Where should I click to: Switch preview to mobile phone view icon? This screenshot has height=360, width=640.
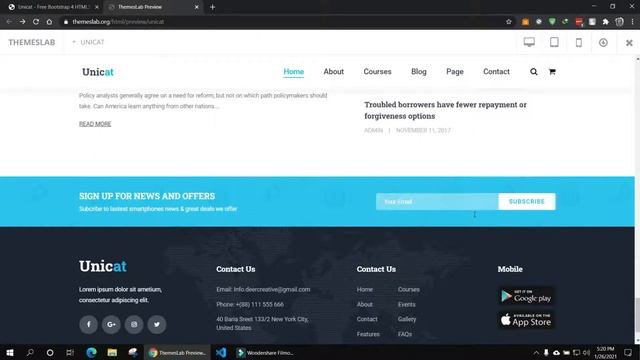click(578, 42)
